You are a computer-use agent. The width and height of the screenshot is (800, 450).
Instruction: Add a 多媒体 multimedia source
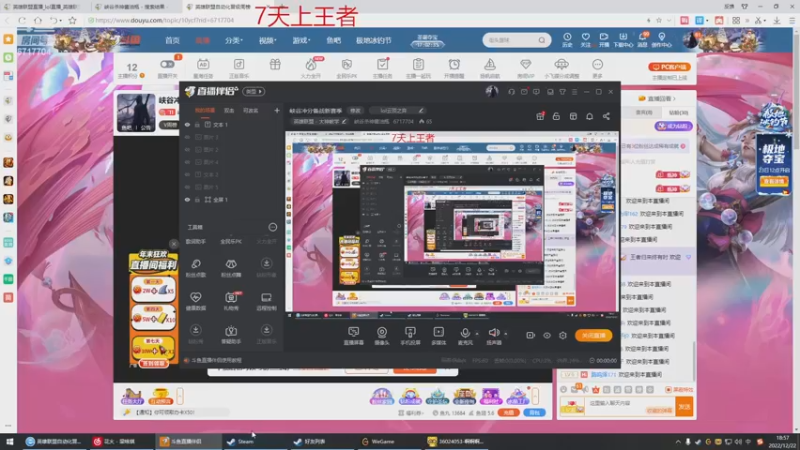click(x=438, y=332)
